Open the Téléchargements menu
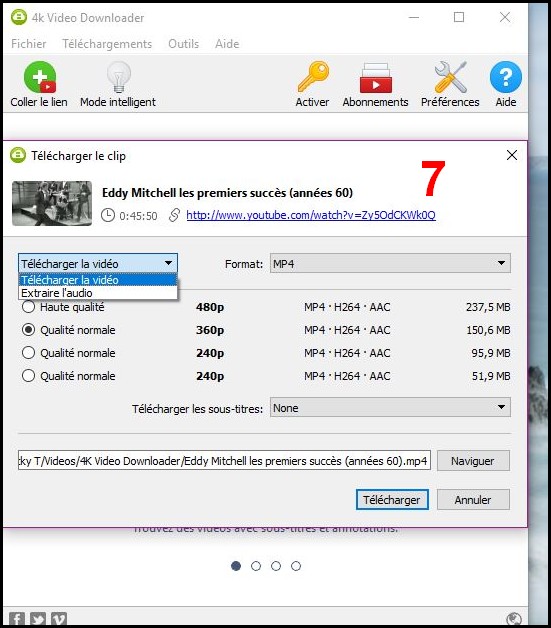 [x=107, y=44]
